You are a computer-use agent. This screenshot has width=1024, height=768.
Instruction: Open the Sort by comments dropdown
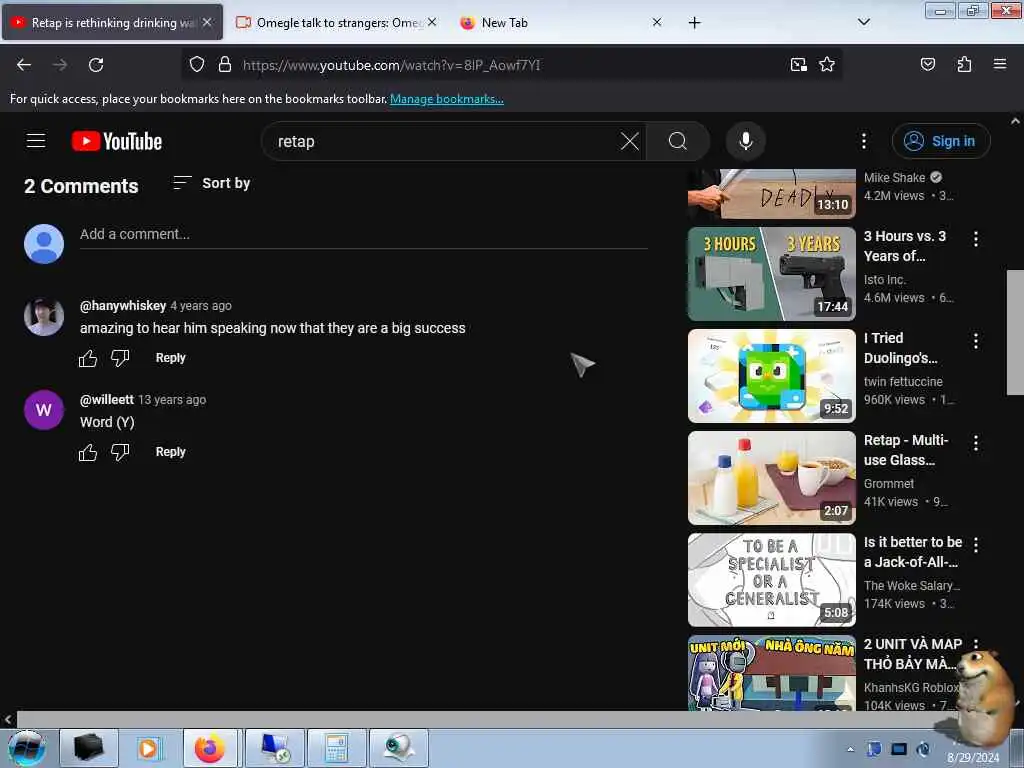[x=212, y=184]
